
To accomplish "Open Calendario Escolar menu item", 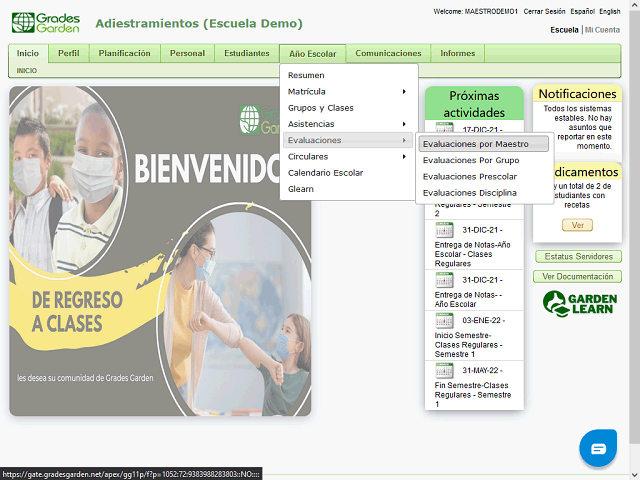I will click(x=325, y=173).
